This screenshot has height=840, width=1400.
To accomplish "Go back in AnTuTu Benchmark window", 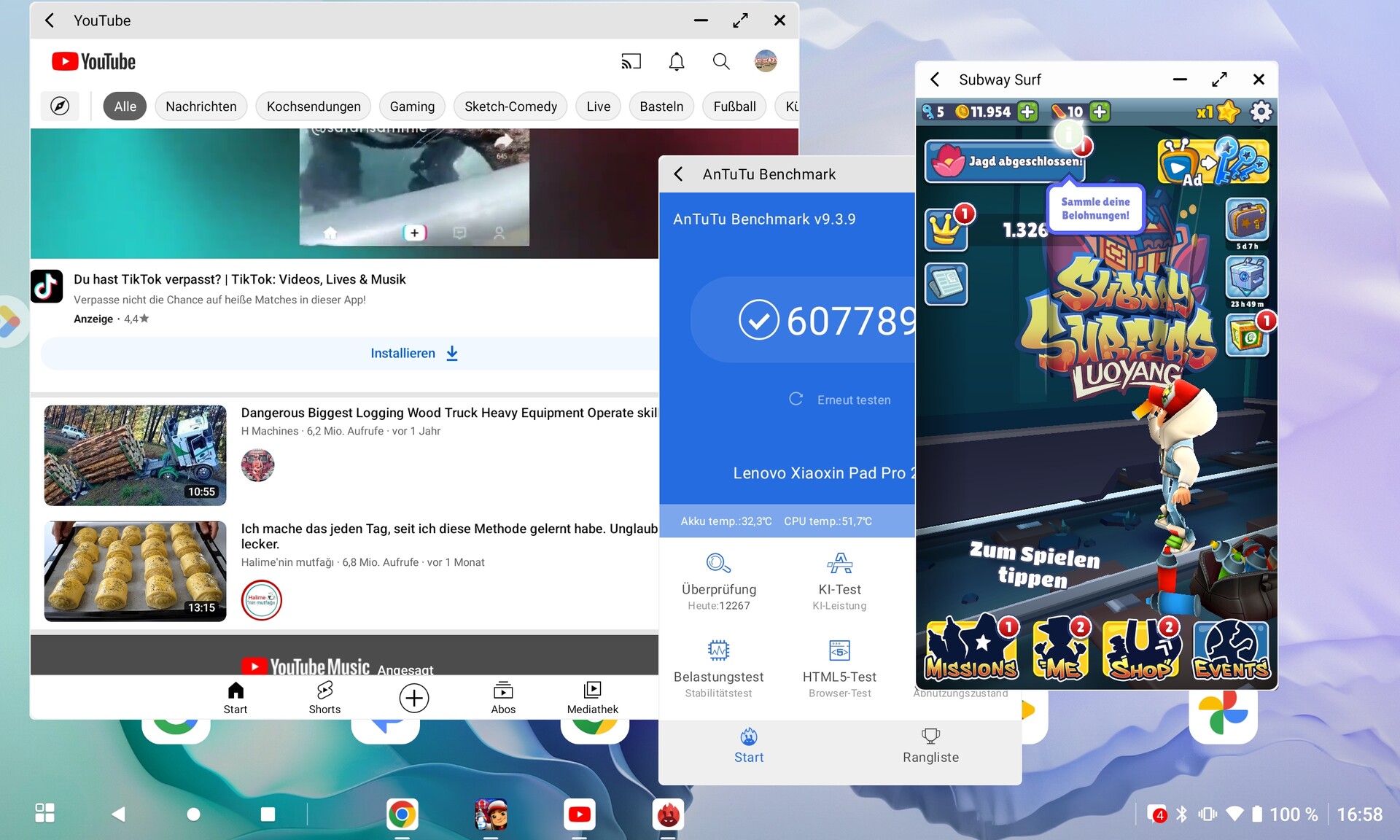I will [679, 174].
